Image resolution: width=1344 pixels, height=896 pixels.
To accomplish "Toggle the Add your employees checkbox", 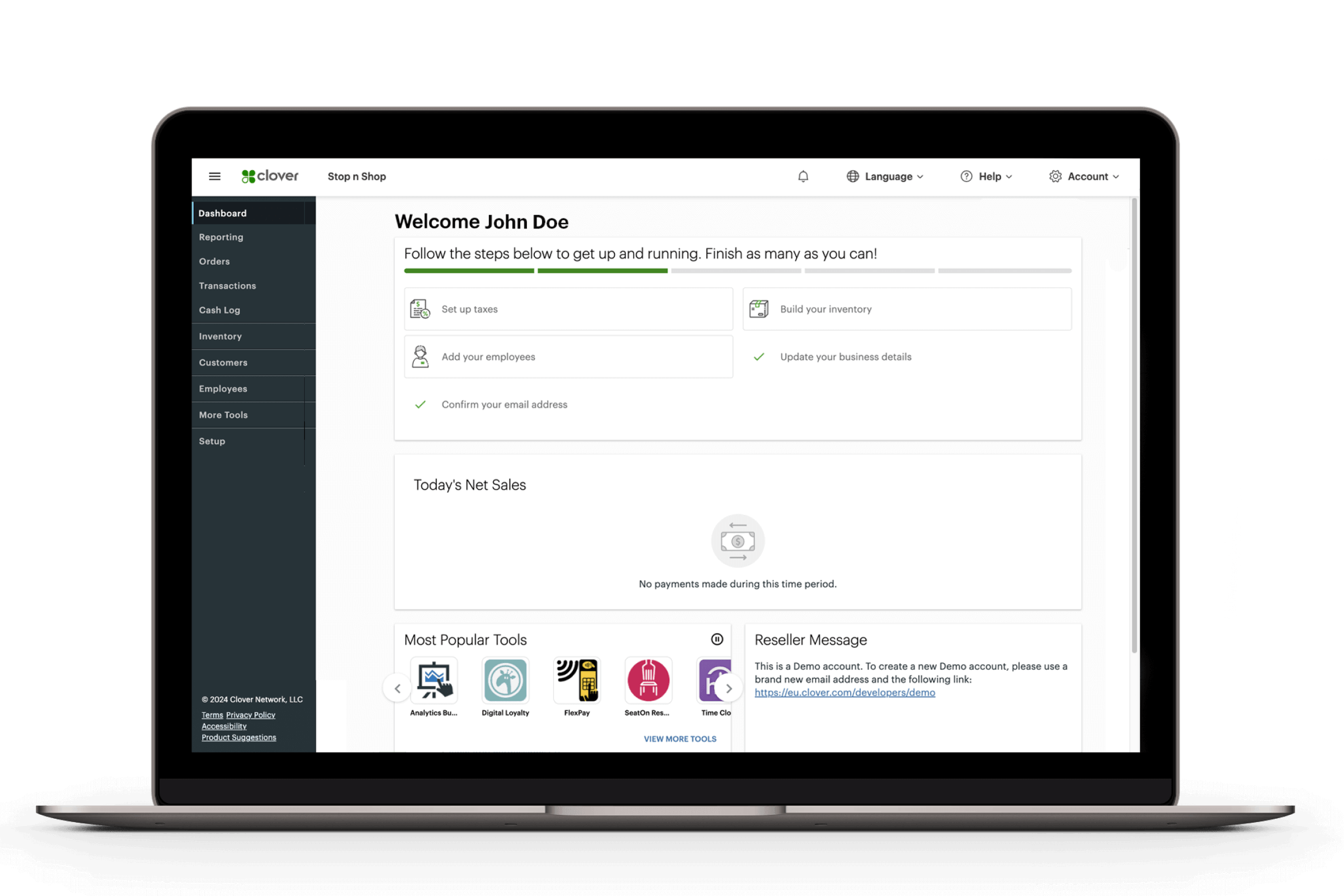I will click(421, 356).
